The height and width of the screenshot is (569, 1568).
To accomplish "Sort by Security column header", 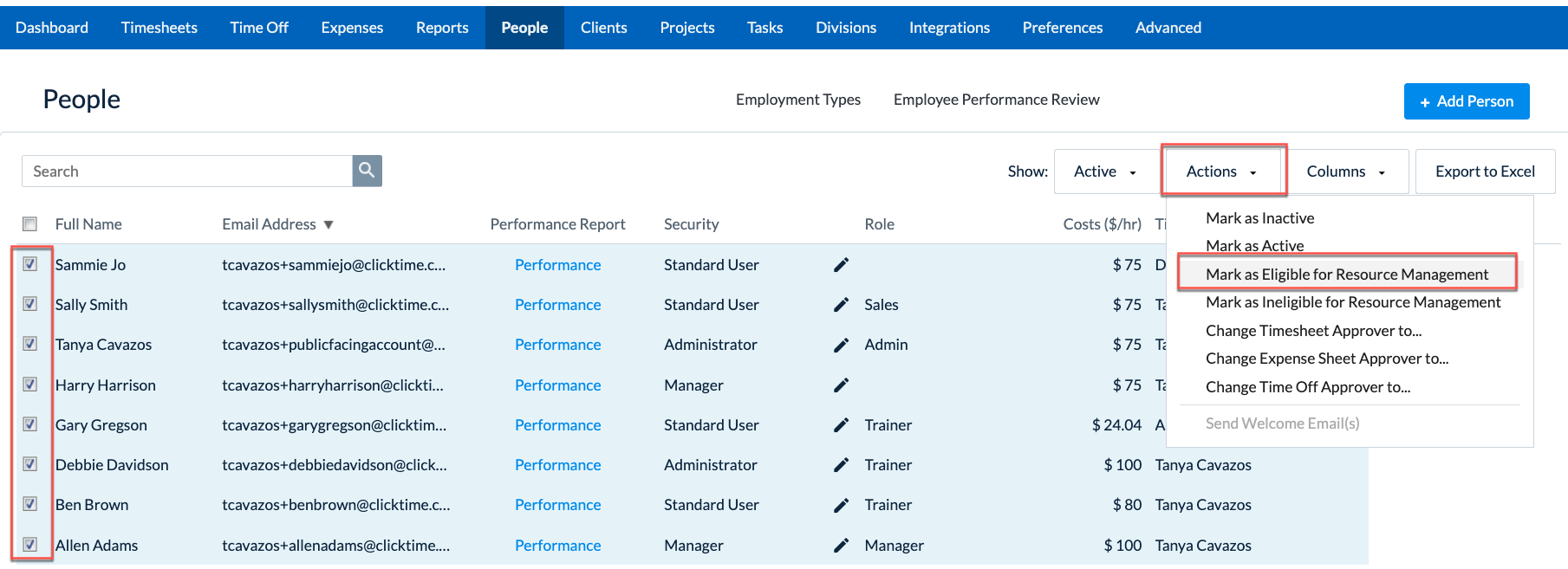I will coord(691,224).
